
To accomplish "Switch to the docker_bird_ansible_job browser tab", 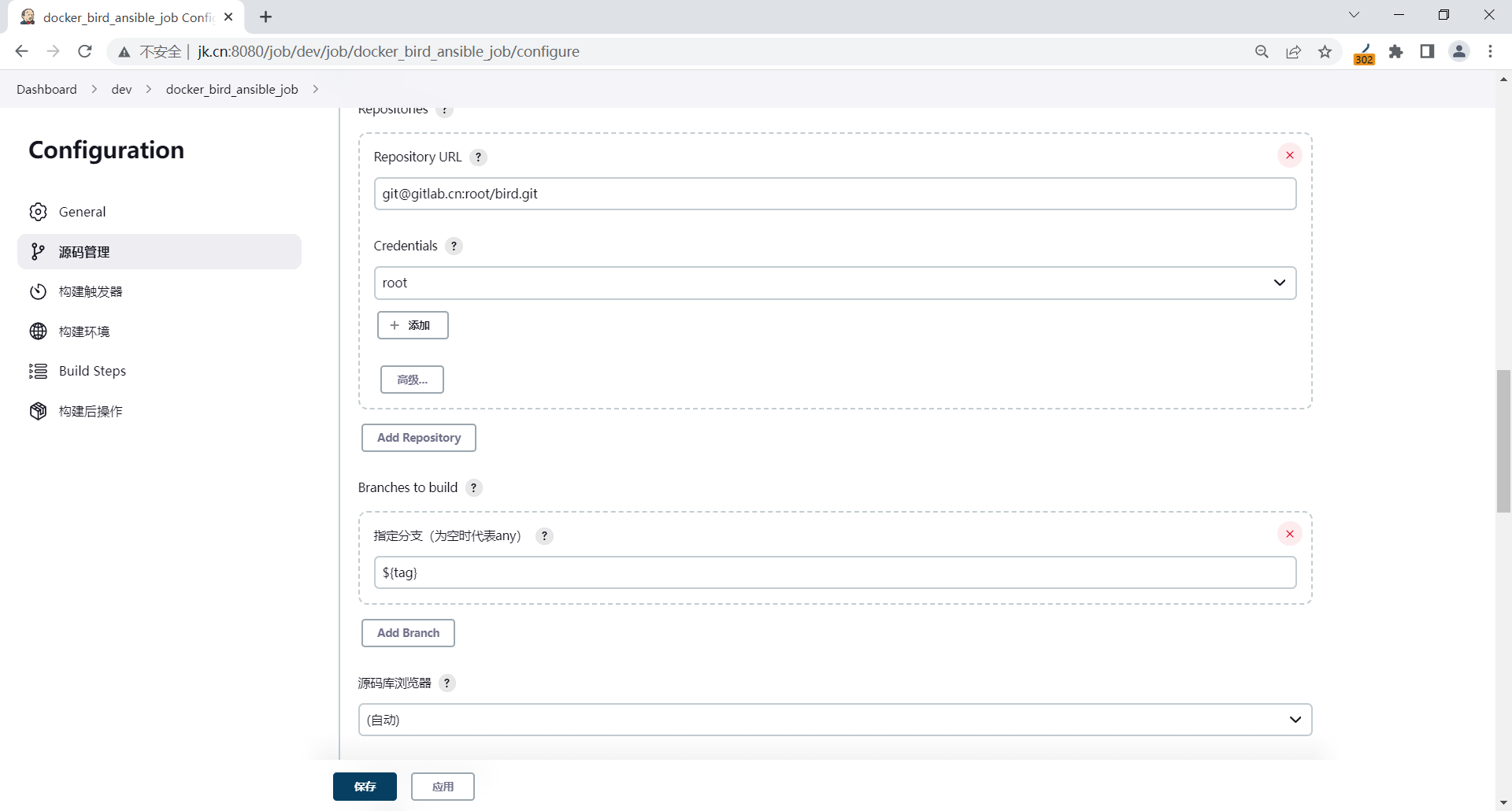I will click(126, 17).
